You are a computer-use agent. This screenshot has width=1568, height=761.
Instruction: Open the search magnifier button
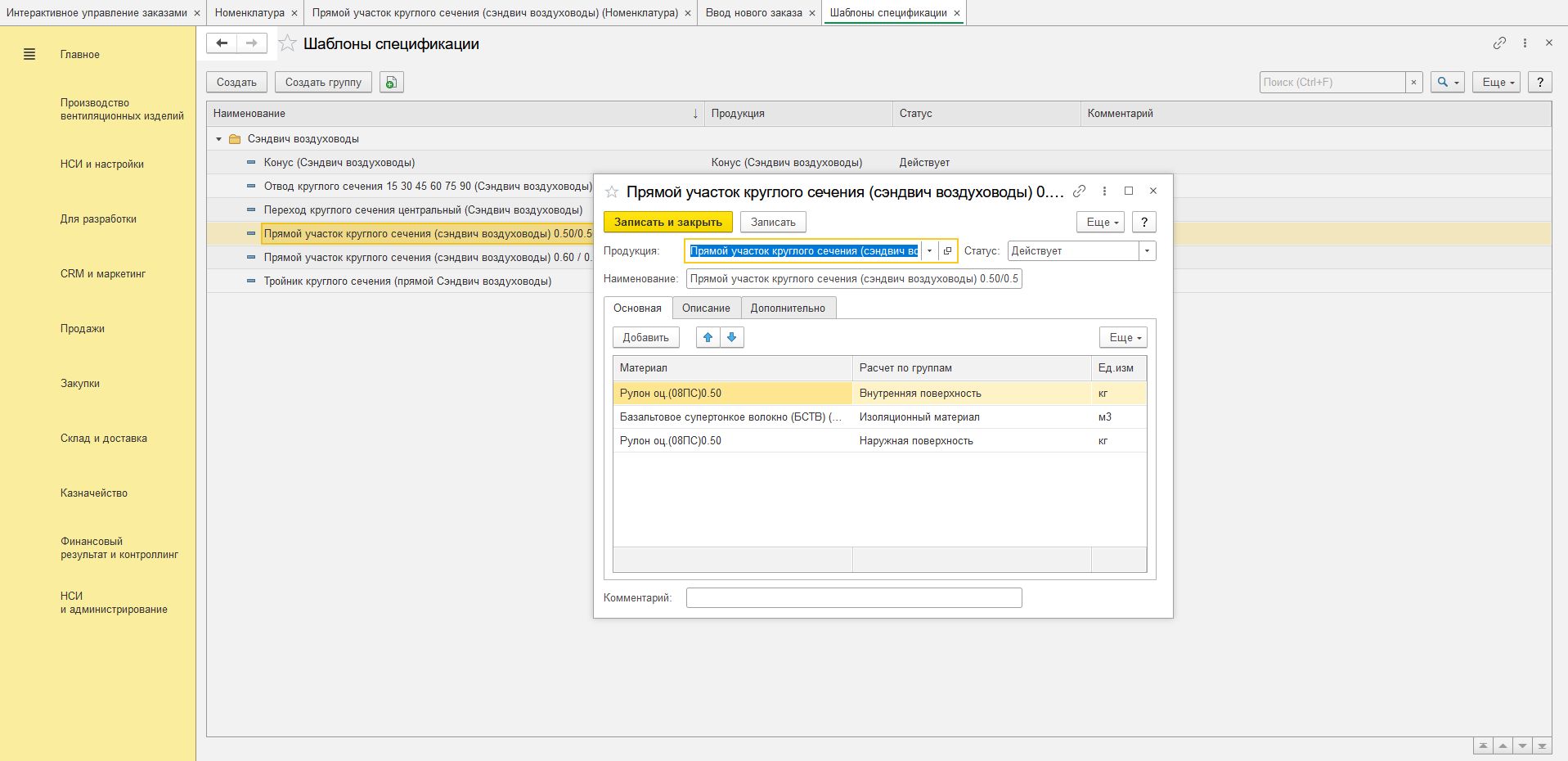[1446, 83]
